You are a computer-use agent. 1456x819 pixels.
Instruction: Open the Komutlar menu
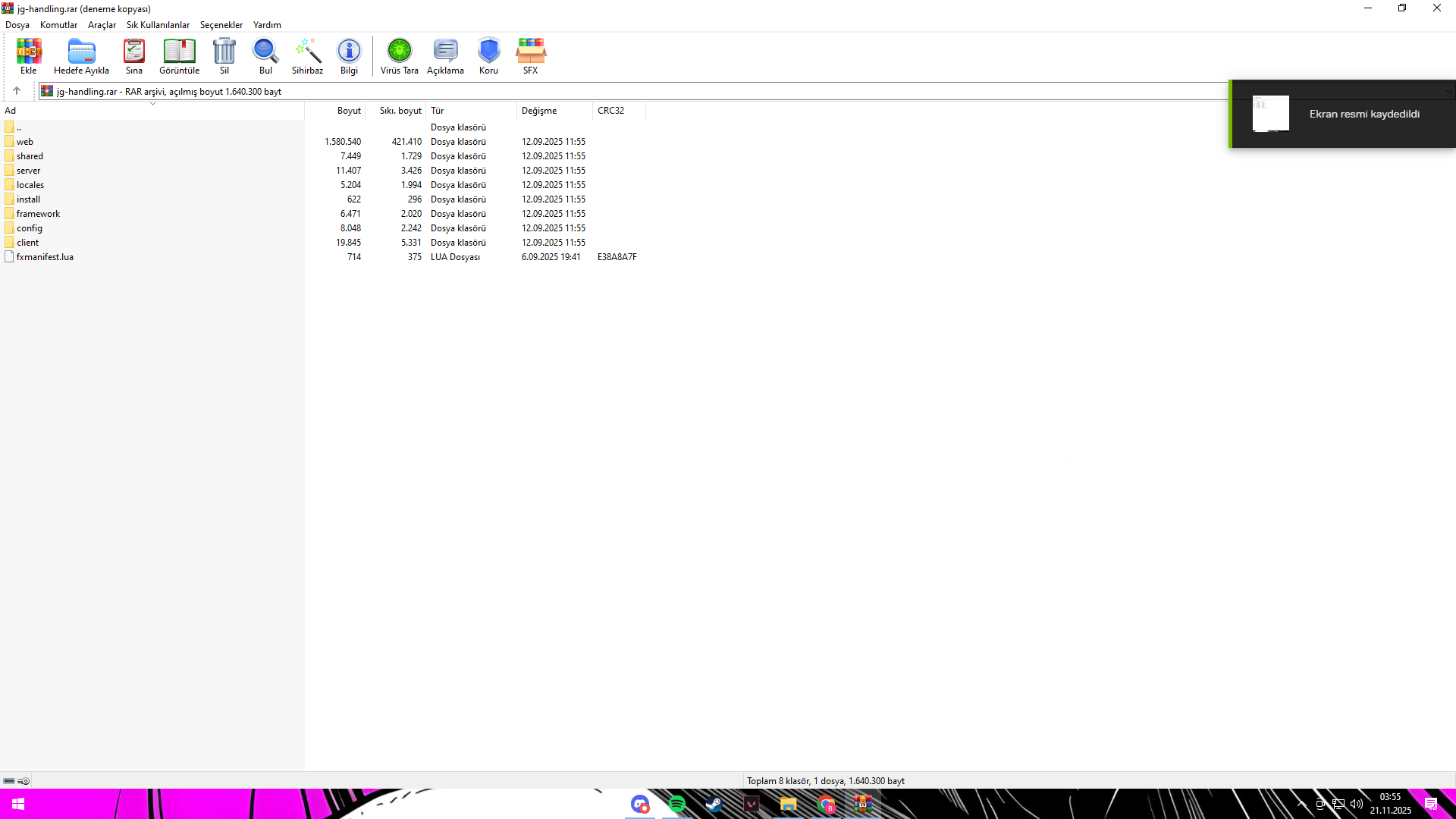[58, 25]
